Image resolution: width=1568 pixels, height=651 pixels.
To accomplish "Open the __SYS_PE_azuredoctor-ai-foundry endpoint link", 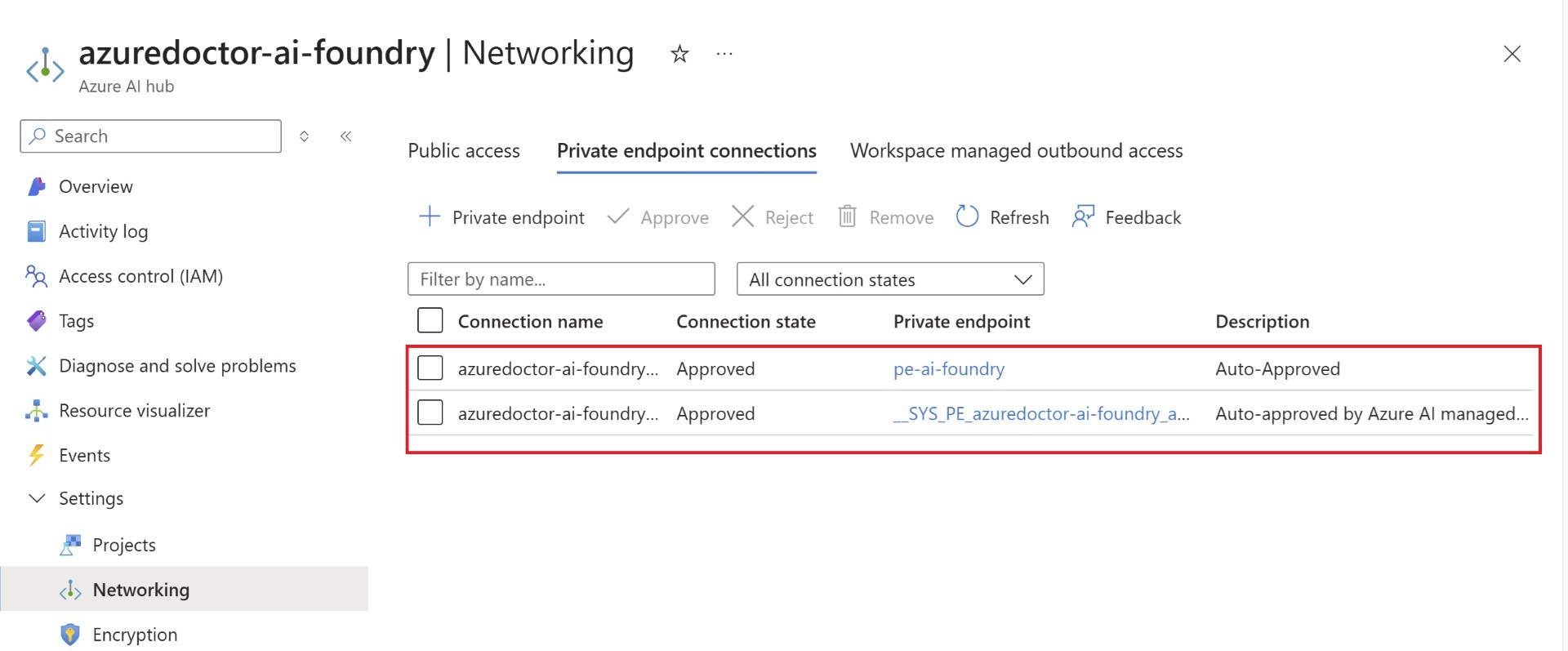I will click(1041, 414).
